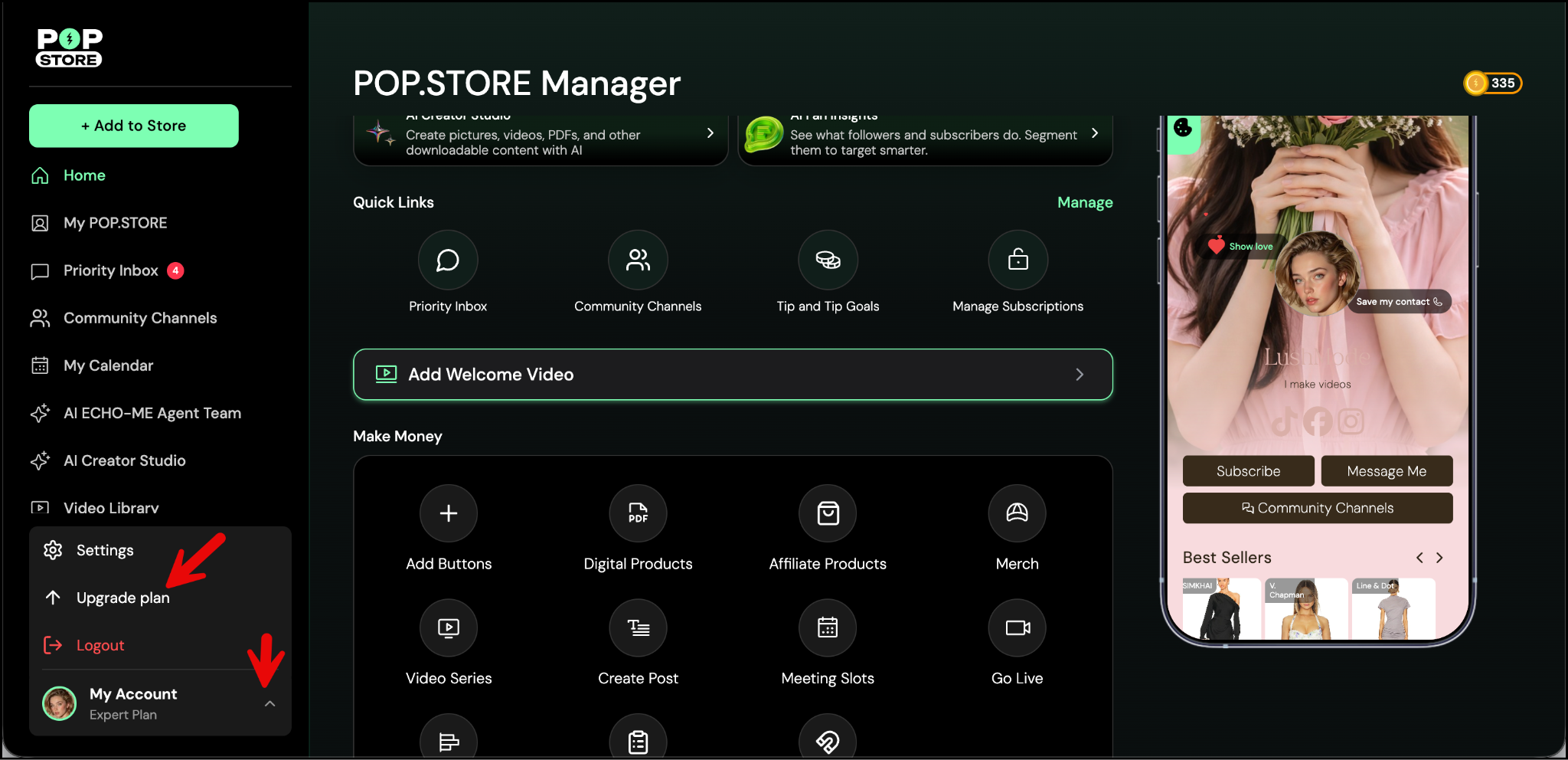Expand the Add Welcome Video arrow
The width and height of the screenshot is (1568, 760).
pyautogui.click(x=1080, y=375)
